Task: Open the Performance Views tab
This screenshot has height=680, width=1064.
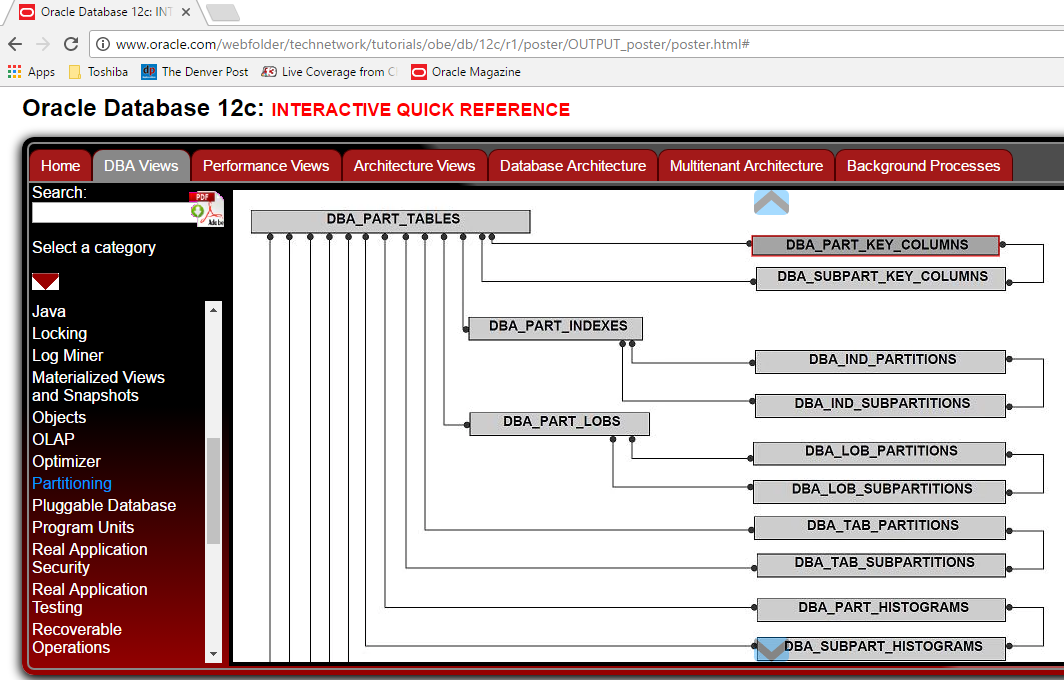Action: click(266, 166)
